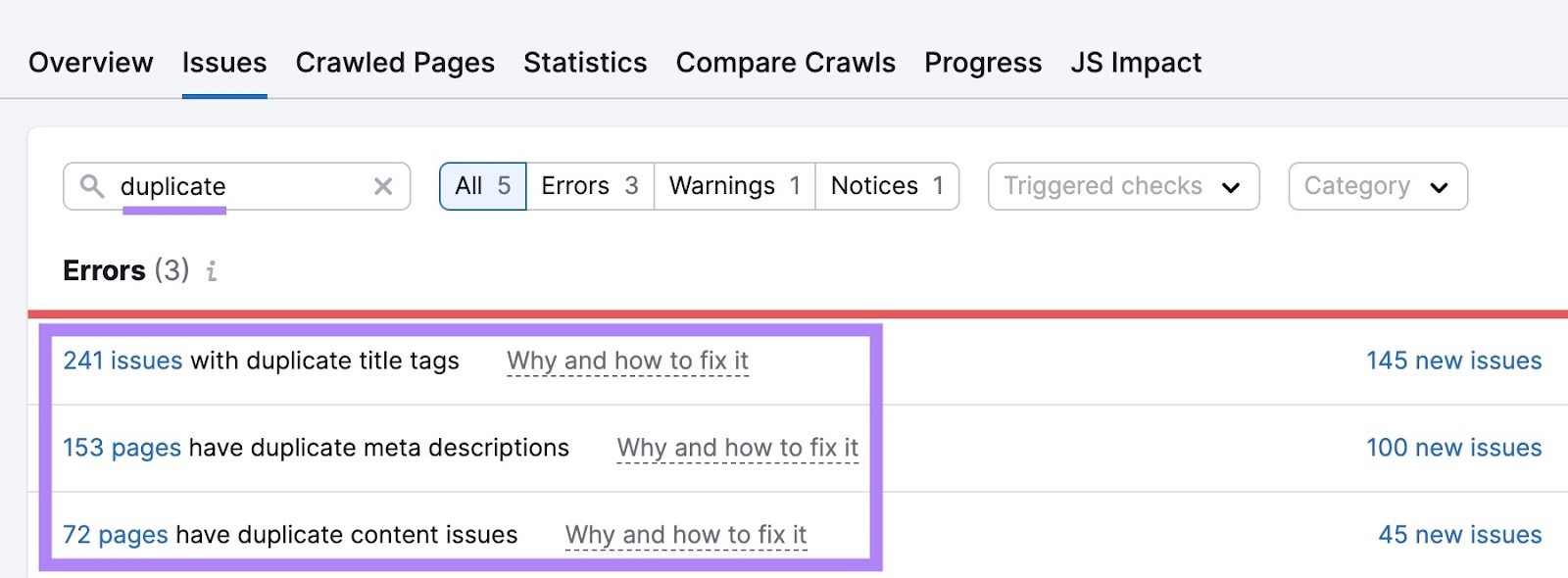Open the Category dropdown

(x=1377, y=186)
